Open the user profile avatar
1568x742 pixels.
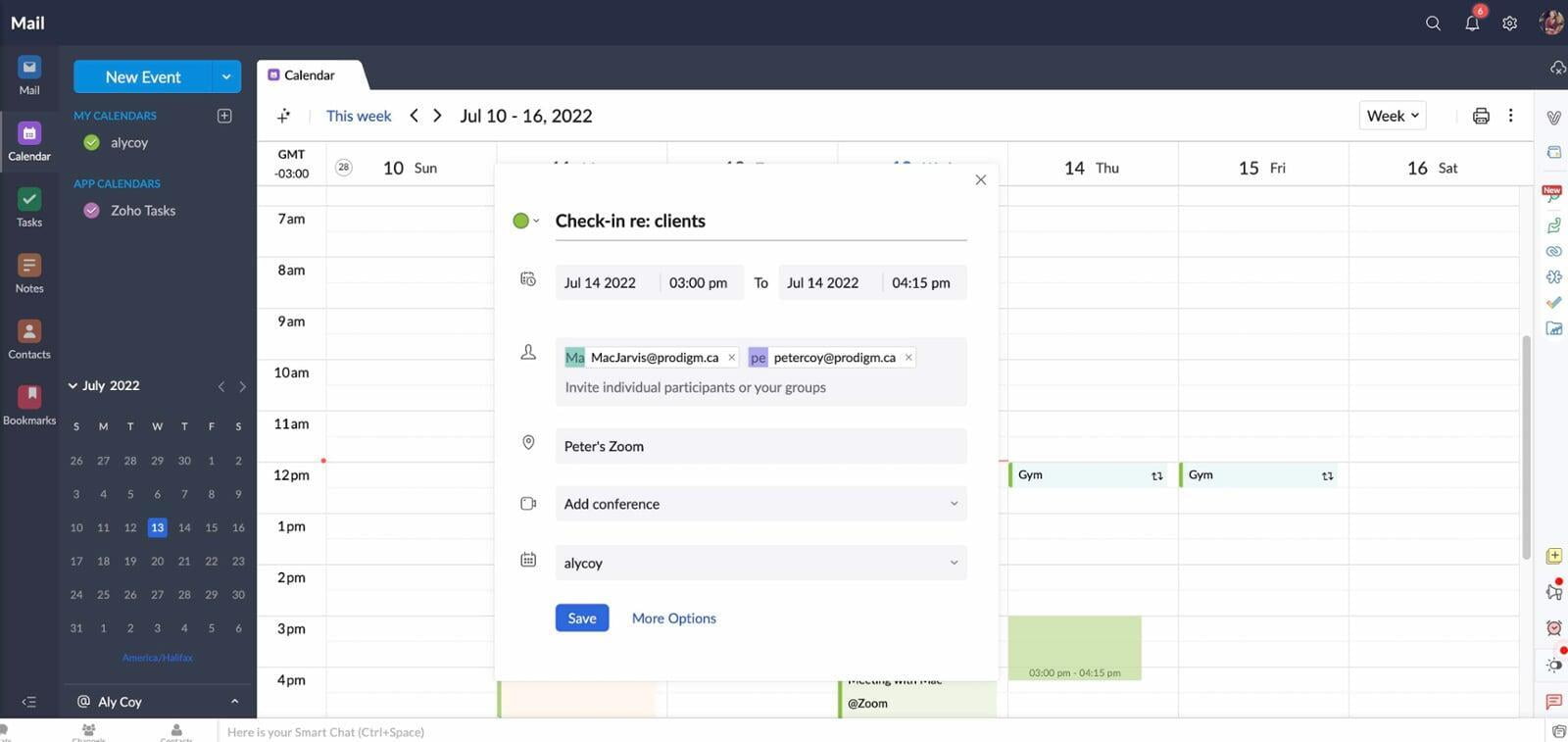(1550, 23)
